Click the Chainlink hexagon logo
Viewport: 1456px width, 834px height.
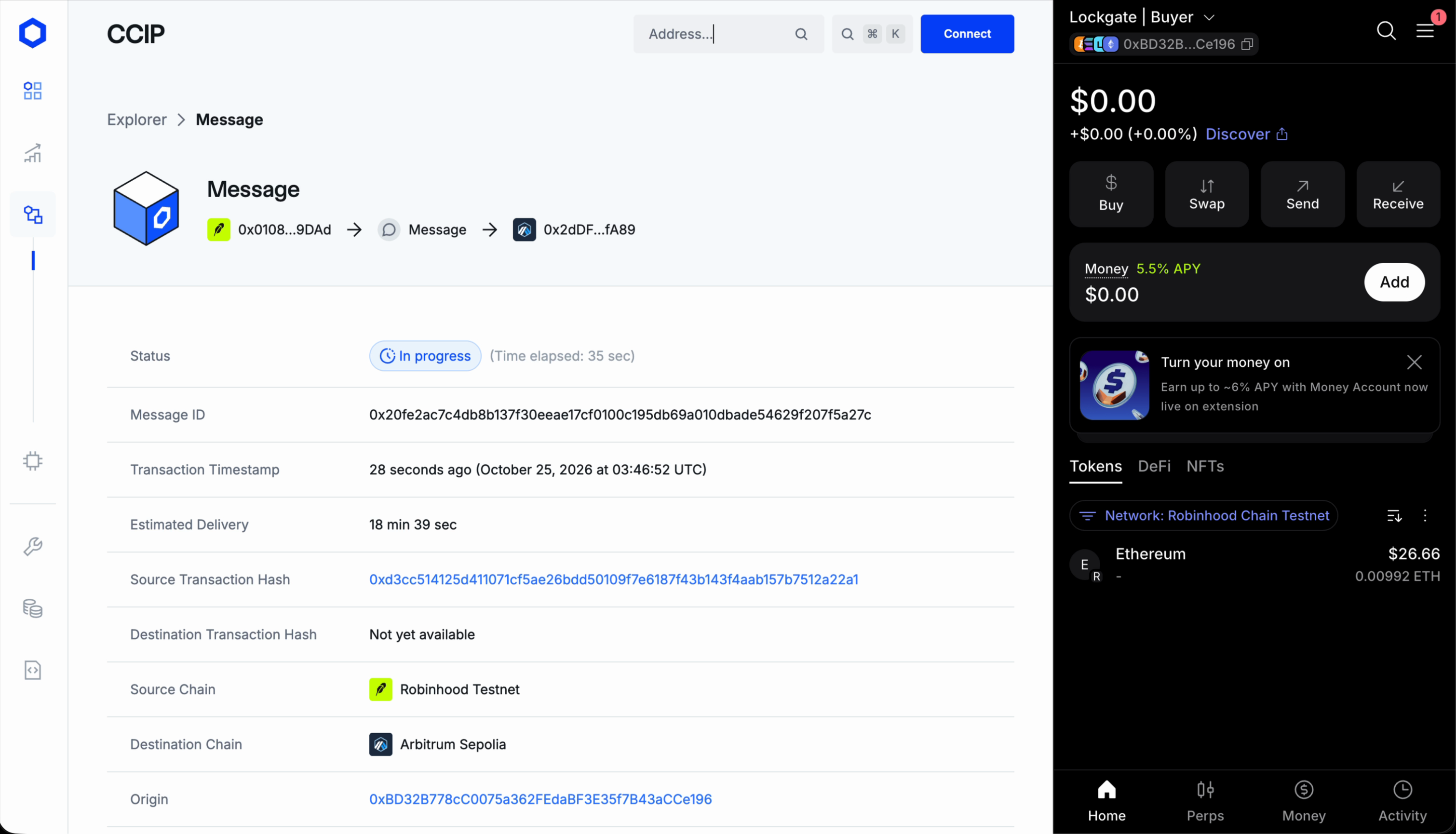pos(33,33)
